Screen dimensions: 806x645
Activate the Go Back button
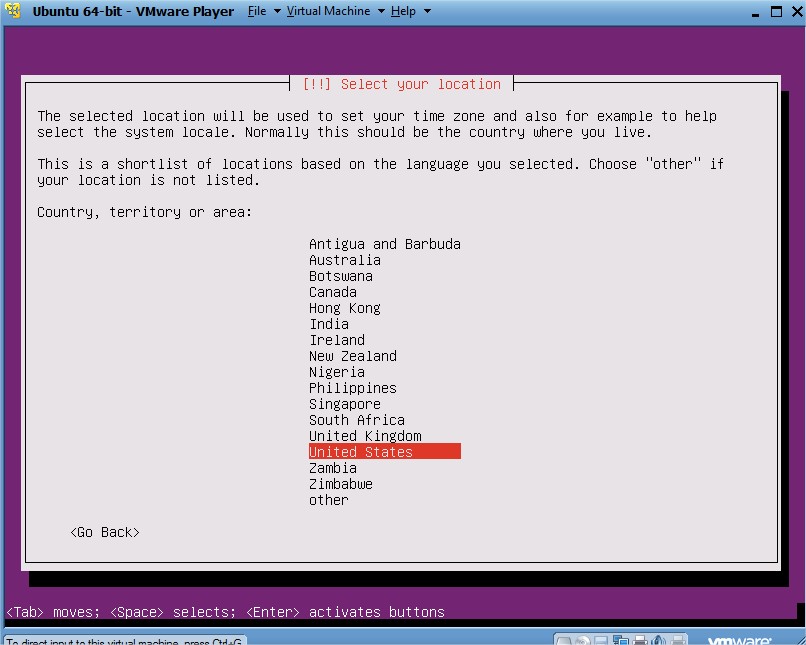click(x=105, y=532)
